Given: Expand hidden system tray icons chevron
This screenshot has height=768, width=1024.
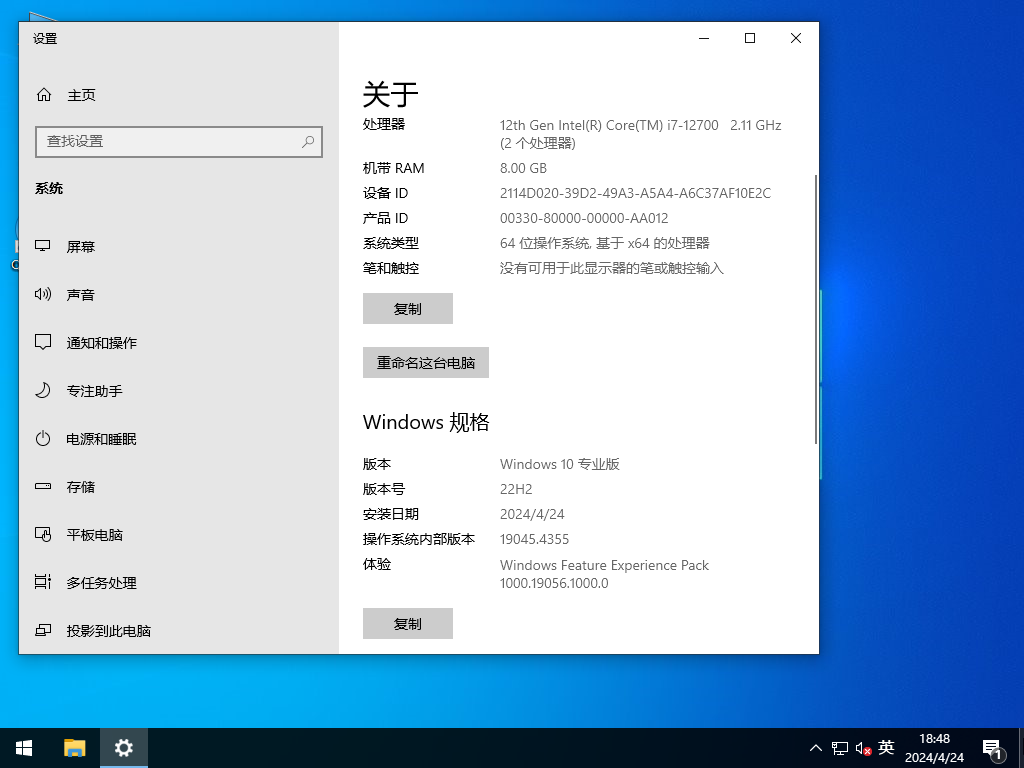Looking at the screenshot, I should [x=816, y=748].
